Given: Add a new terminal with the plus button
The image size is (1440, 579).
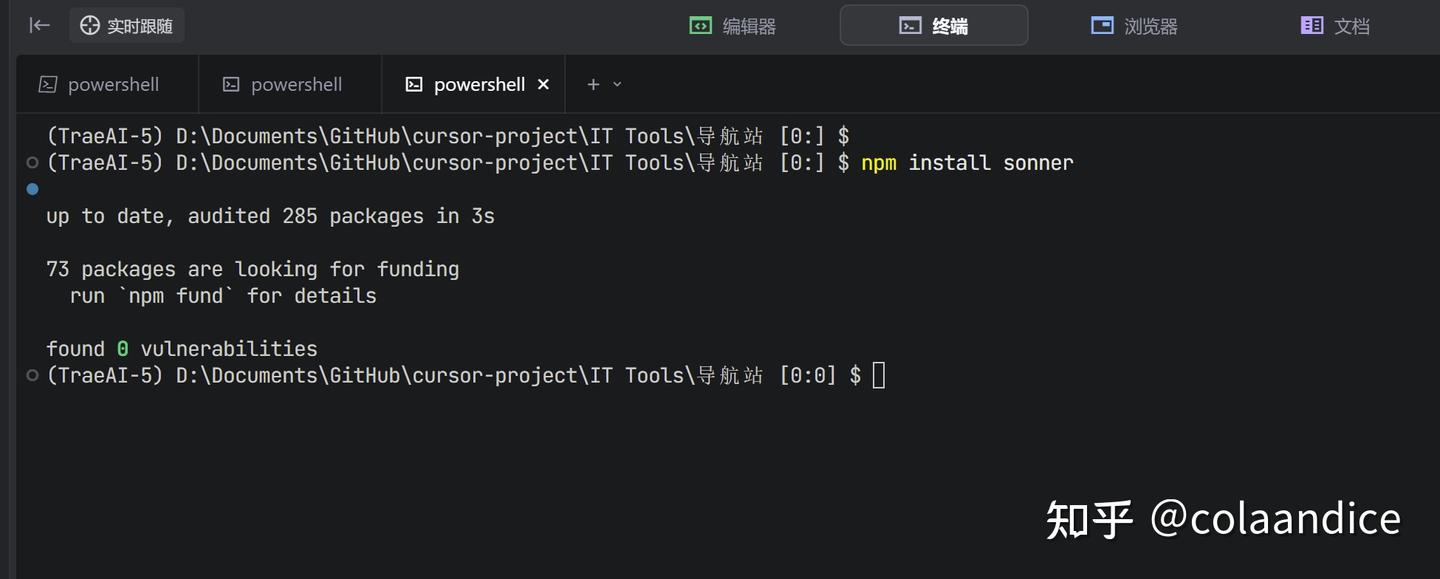Looking at the screenshot, I should click(593, 85).
